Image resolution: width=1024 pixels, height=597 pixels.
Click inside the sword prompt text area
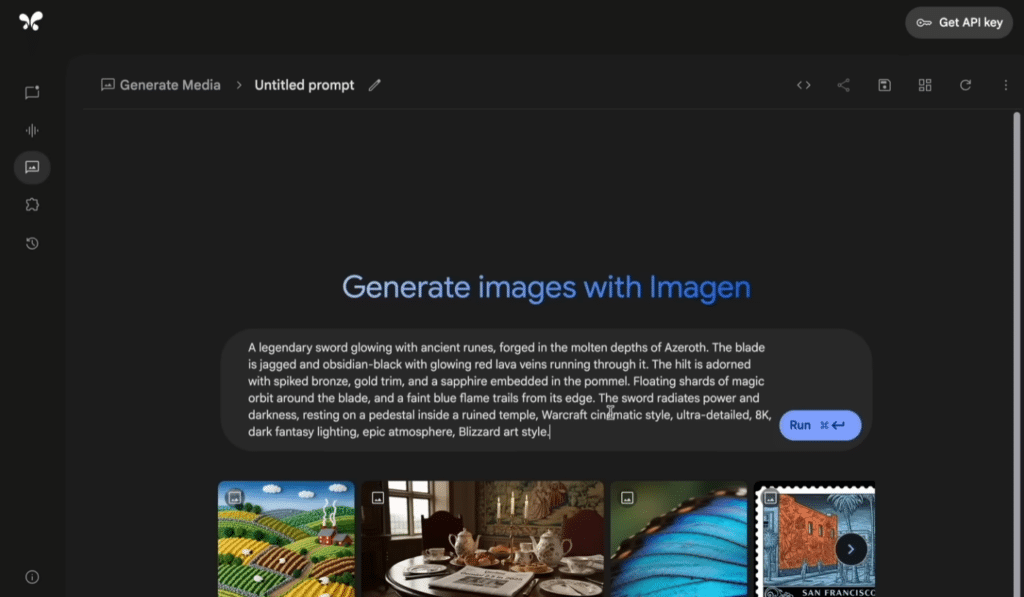click(x=509, y=389)
